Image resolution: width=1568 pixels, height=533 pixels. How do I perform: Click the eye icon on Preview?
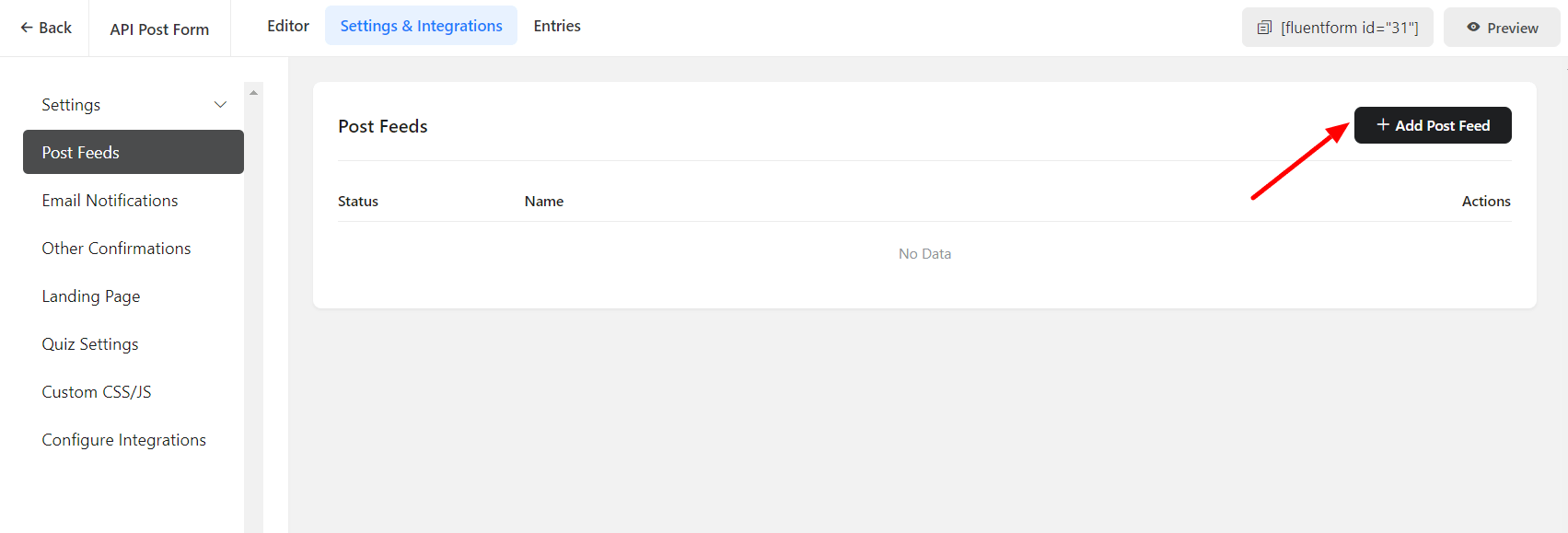1473,28
